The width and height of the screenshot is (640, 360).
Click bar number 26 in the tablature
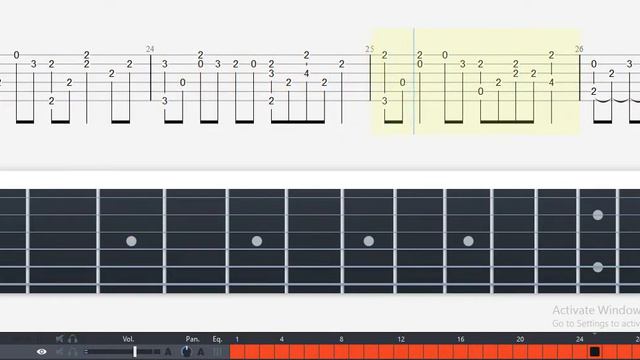click(579, 49)
